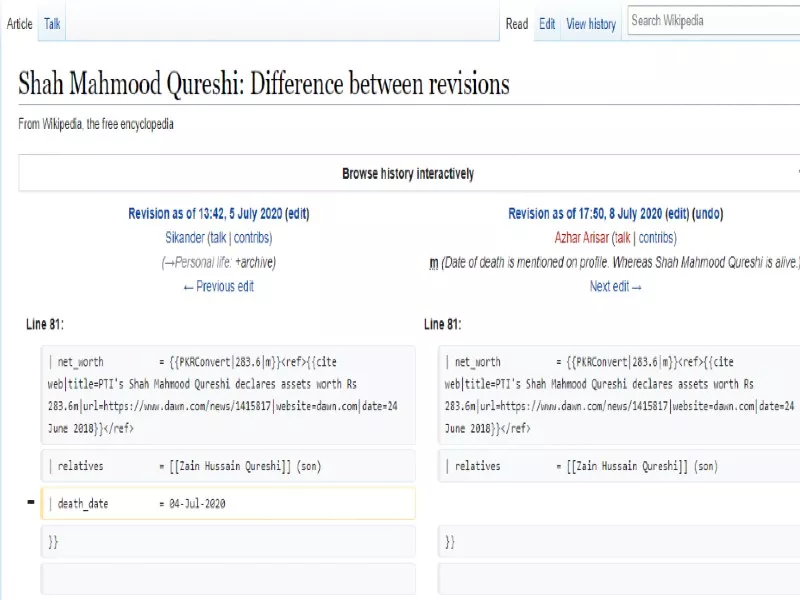Open user Sikander's page

point(185,238)
